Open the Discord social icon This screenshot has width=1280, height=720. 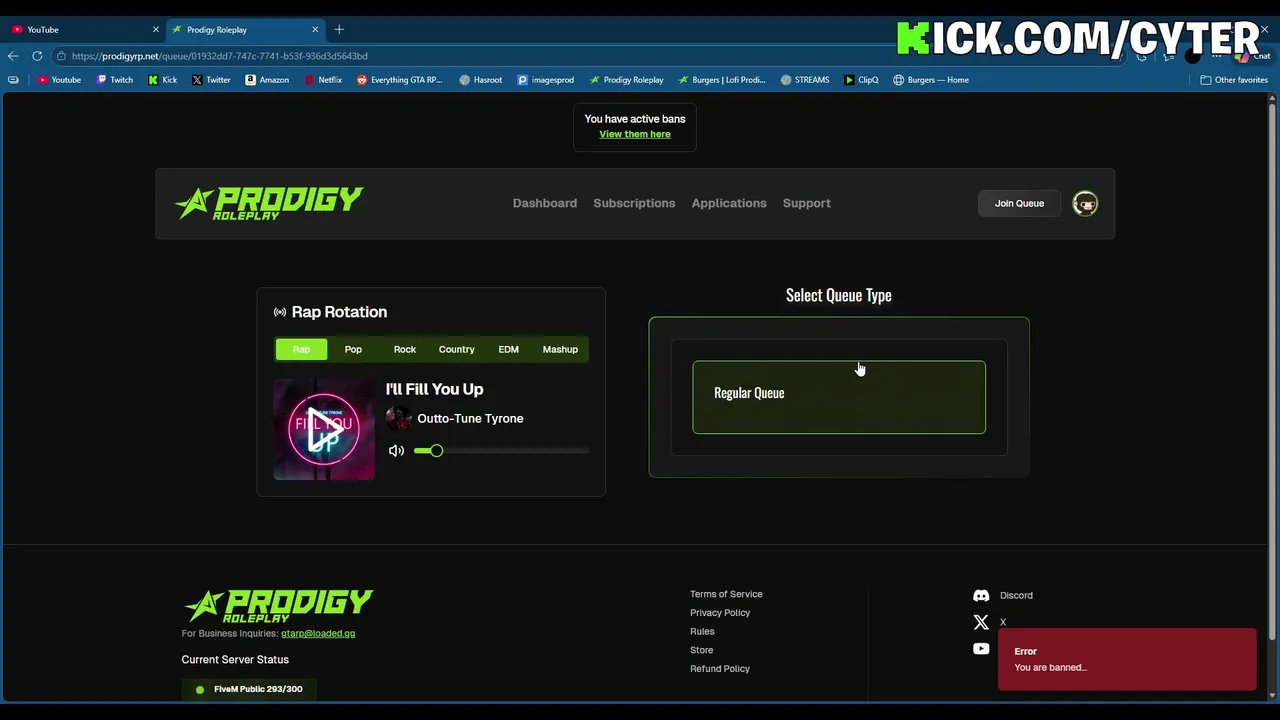[981, 595]
